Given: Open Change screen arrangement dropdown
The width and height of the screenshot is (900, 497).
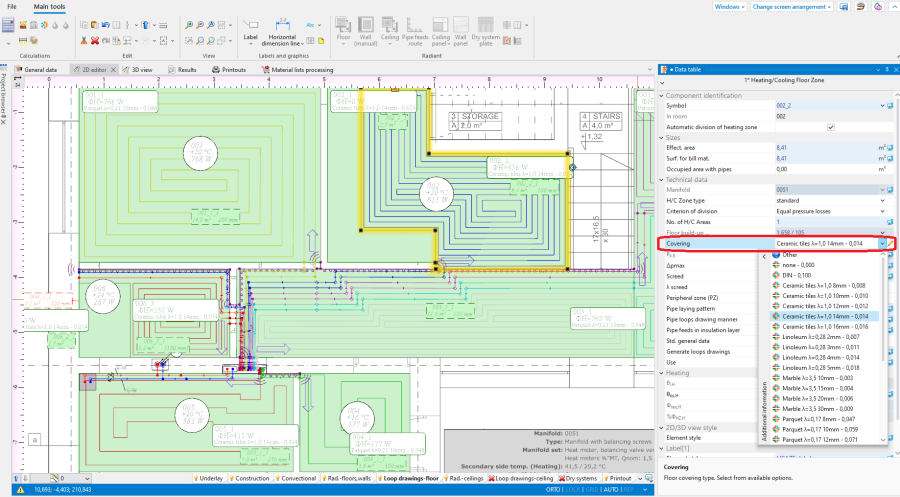Looking at the screenshot, I should click(x=792, y=7).
